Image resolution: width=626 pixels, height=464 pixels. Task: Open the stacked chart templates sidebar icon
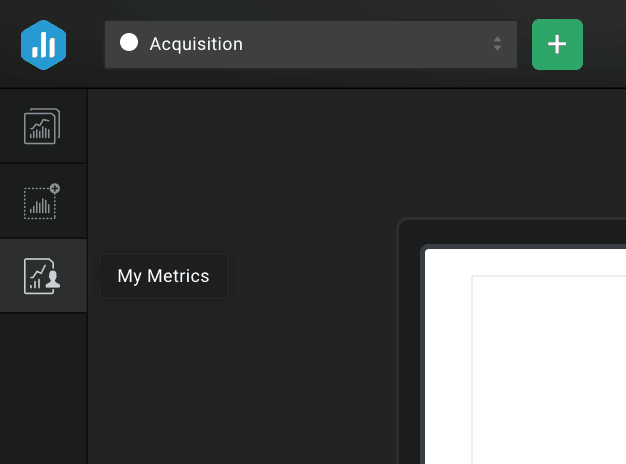[42, 126]
